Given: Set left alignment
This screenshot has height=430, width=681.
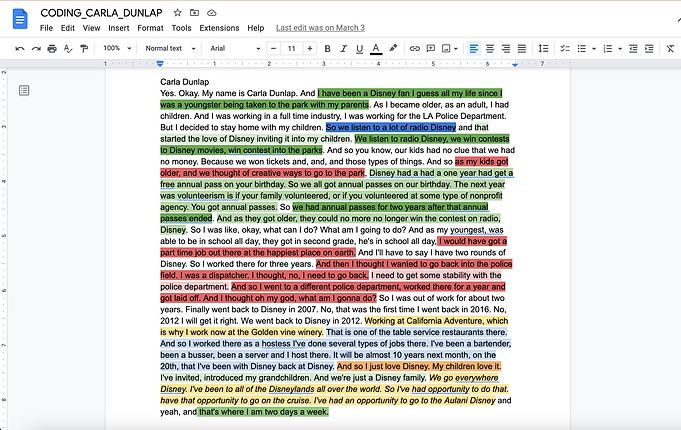Looking at the screenshot, I should pos(474,49).
